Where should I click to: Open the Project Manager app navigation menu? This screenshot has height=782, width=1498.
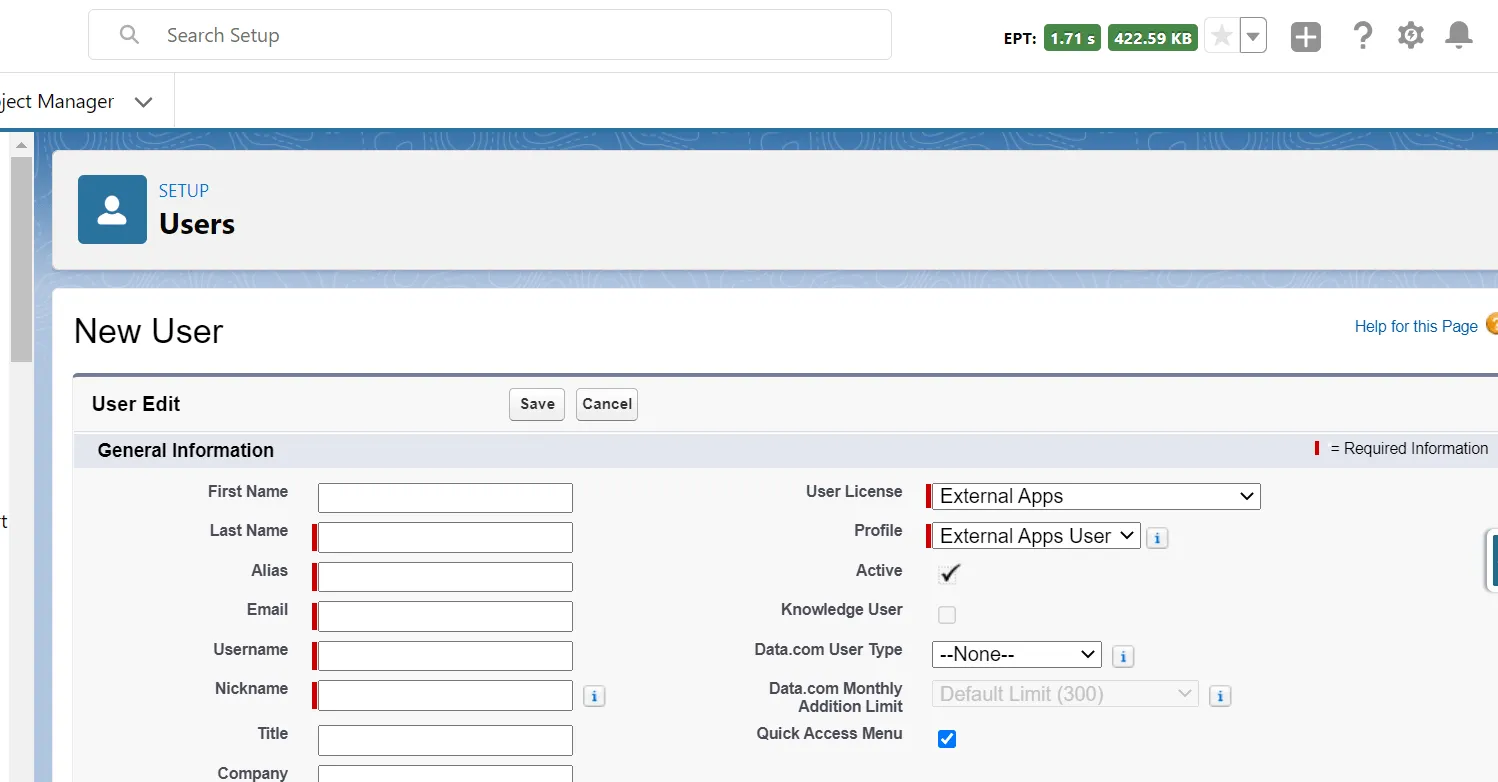(x=143, y=101)
